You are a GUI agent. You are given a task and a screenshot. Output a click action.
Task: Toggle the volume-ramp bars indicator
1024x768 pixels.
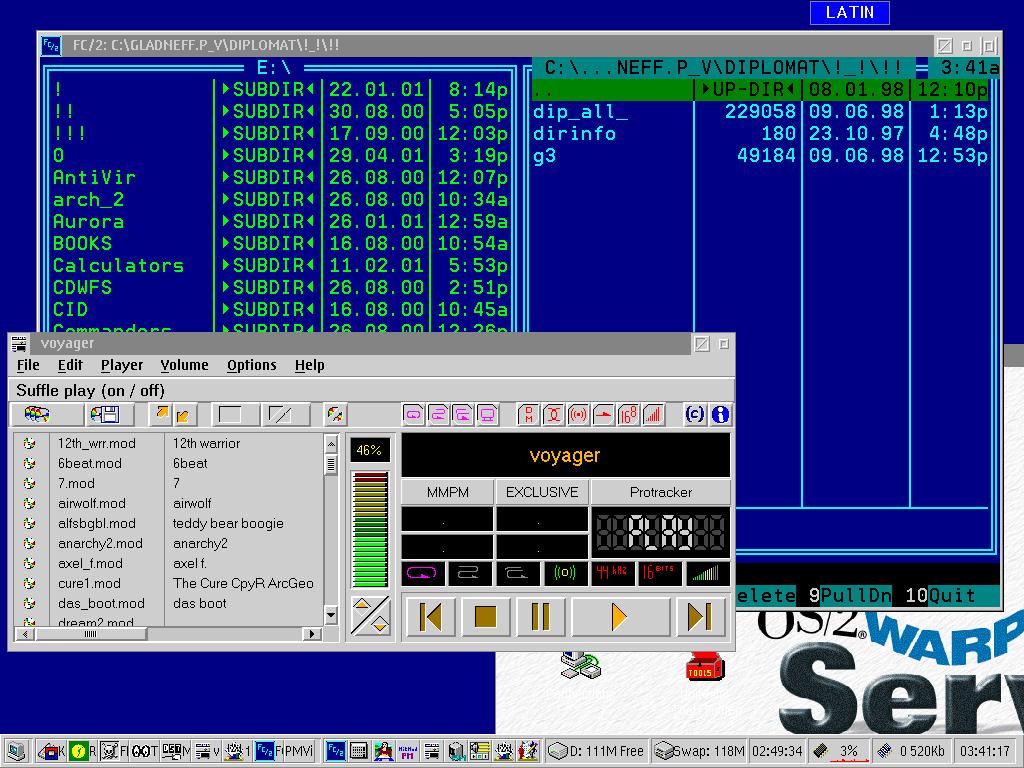pos(707,573)
